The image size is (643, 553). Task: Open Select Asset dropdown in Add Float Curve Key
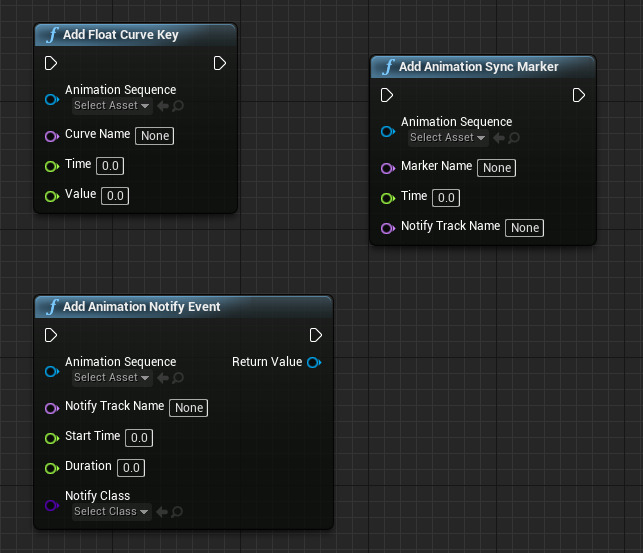[x=111, y=106]
